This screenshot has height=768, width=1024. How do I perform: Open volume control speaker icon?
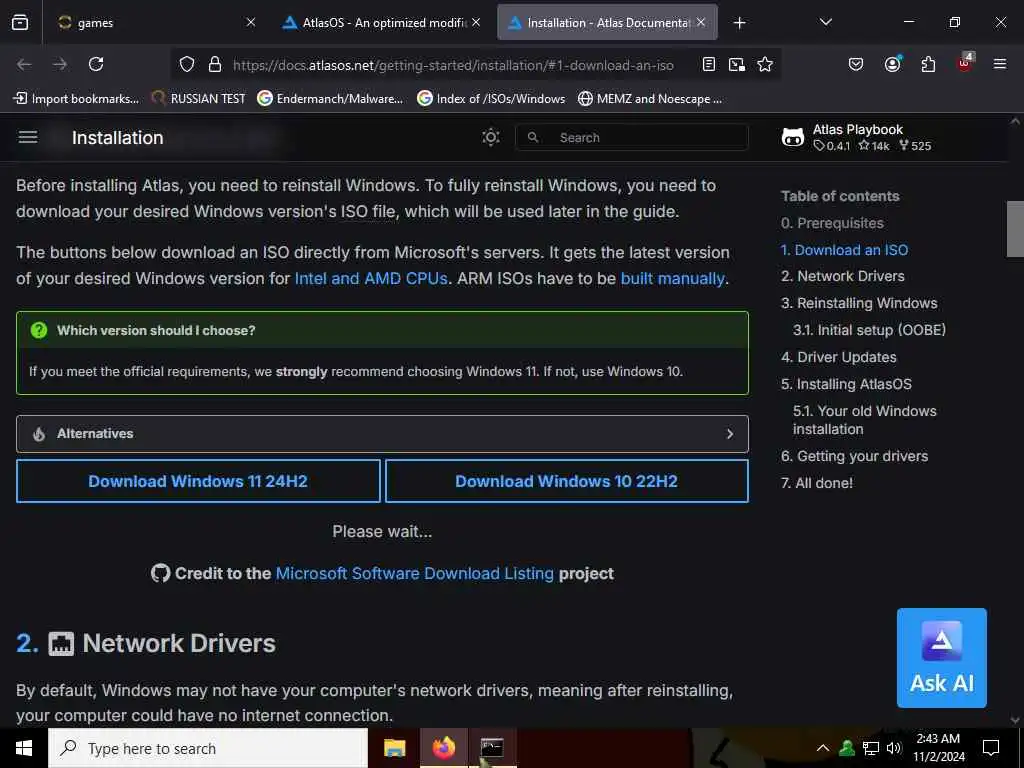tap(894, 748)
